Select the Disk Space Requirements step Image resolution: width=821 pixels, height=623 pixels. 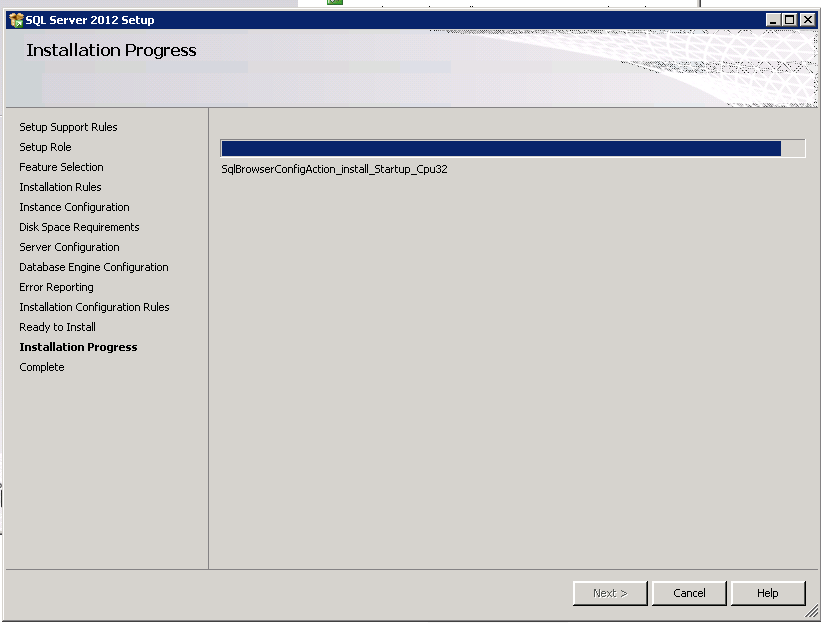point(79,227)
